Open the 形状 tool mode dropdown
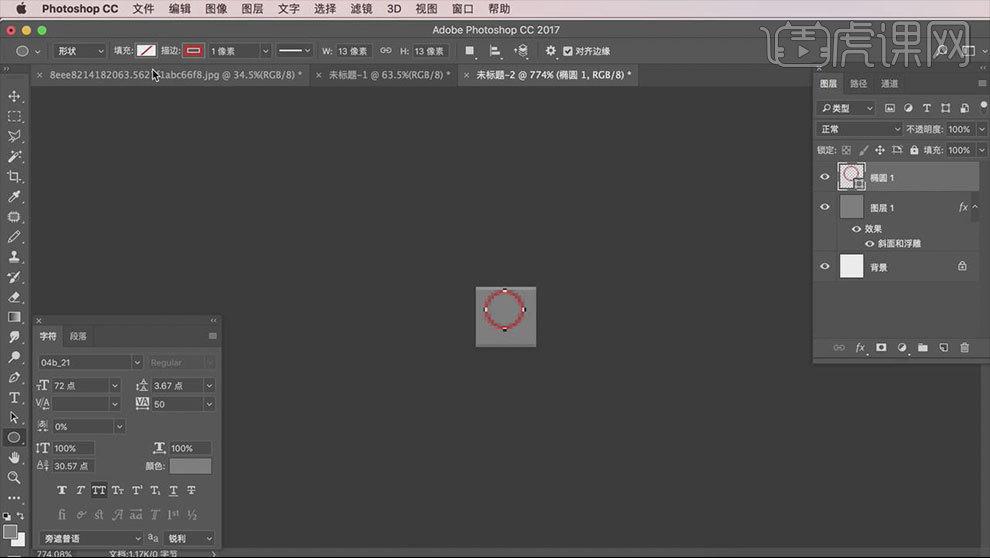 pos(80,51)
